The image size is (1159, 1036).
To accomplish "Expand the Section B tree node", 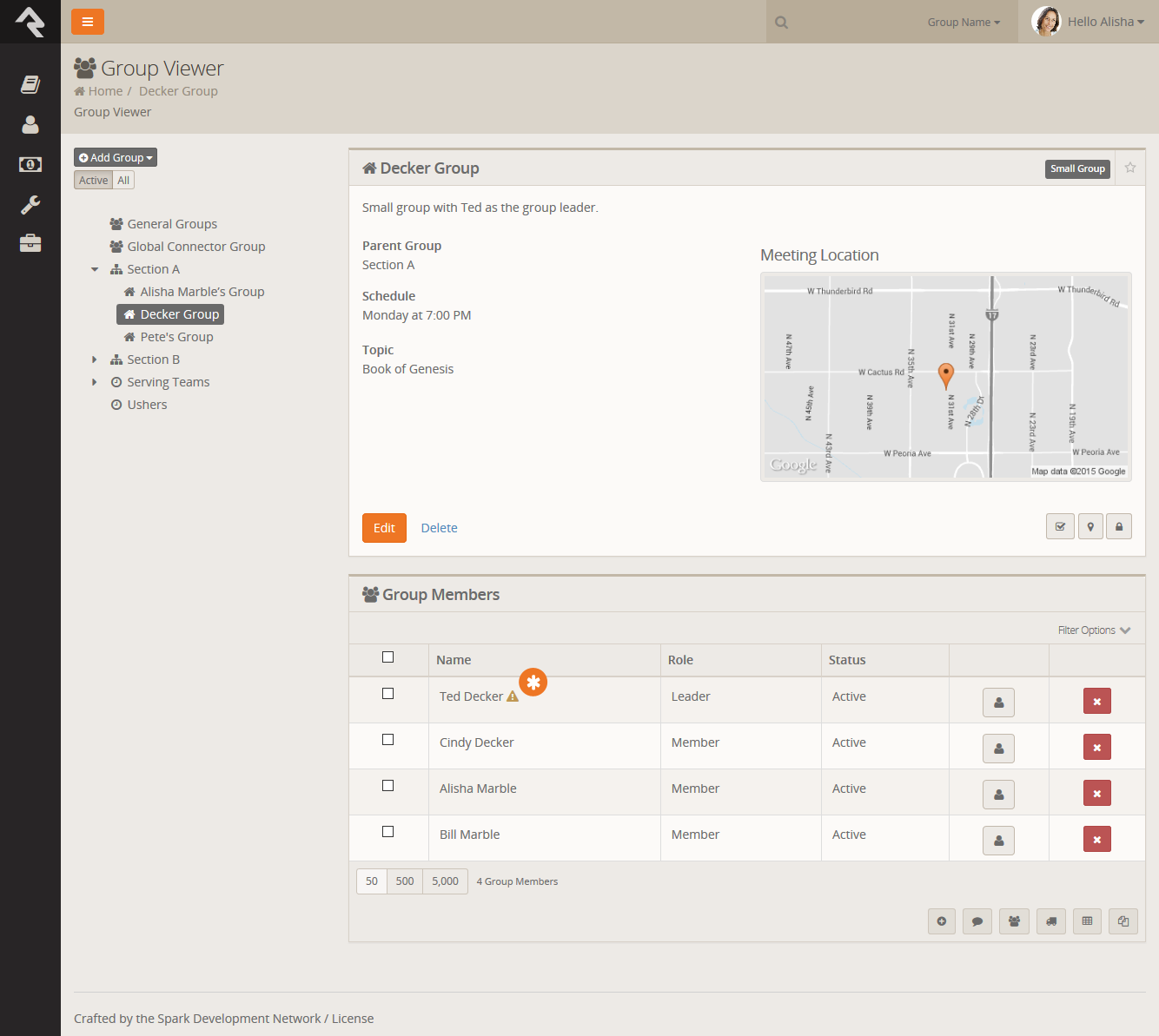I will (x=95, y=360).
